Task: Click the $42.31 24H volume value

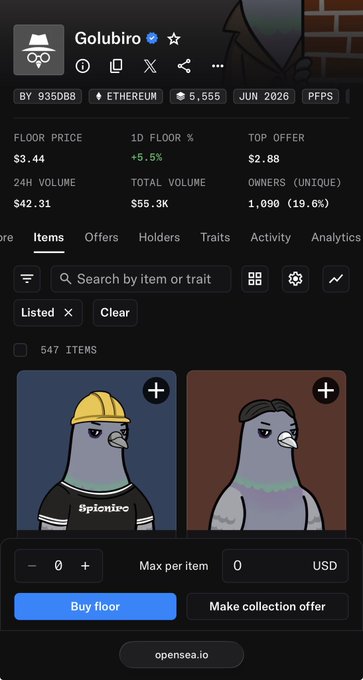Action: pyautogui.click(x=32, y=204)
